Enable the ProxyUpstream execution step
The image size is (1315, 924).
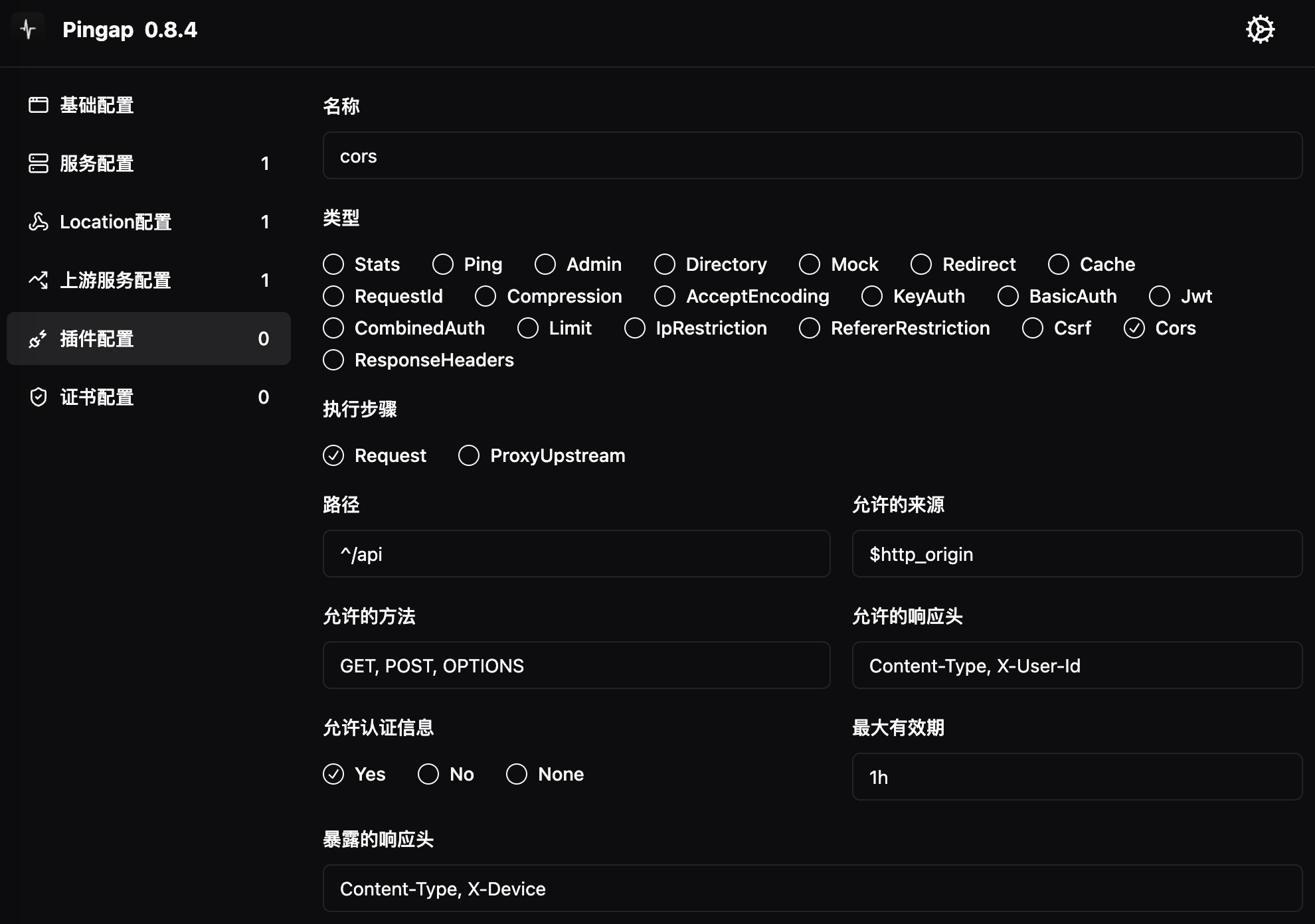[470, 456]
